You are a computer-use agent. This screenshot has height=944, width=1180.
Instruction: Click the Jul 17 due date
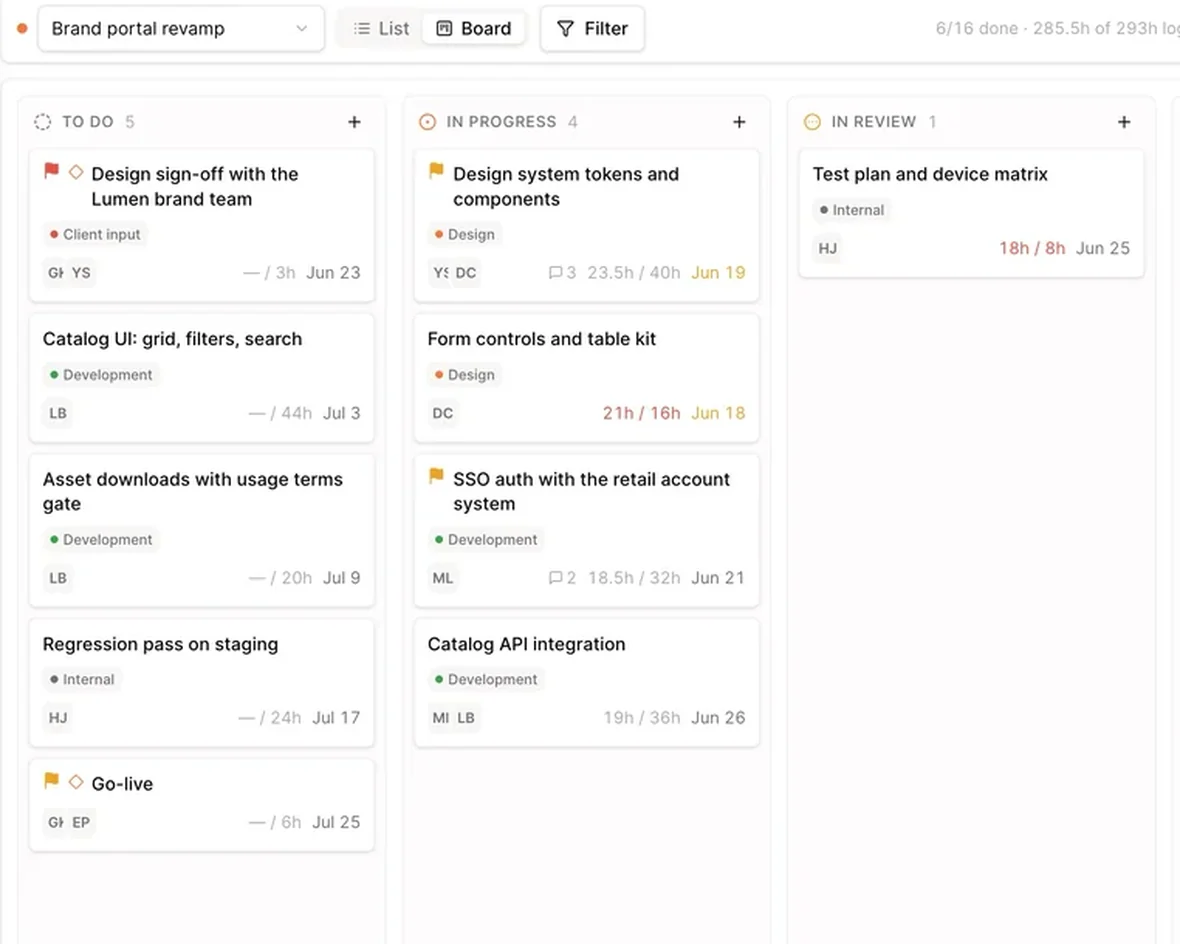(x=336, y=718)
